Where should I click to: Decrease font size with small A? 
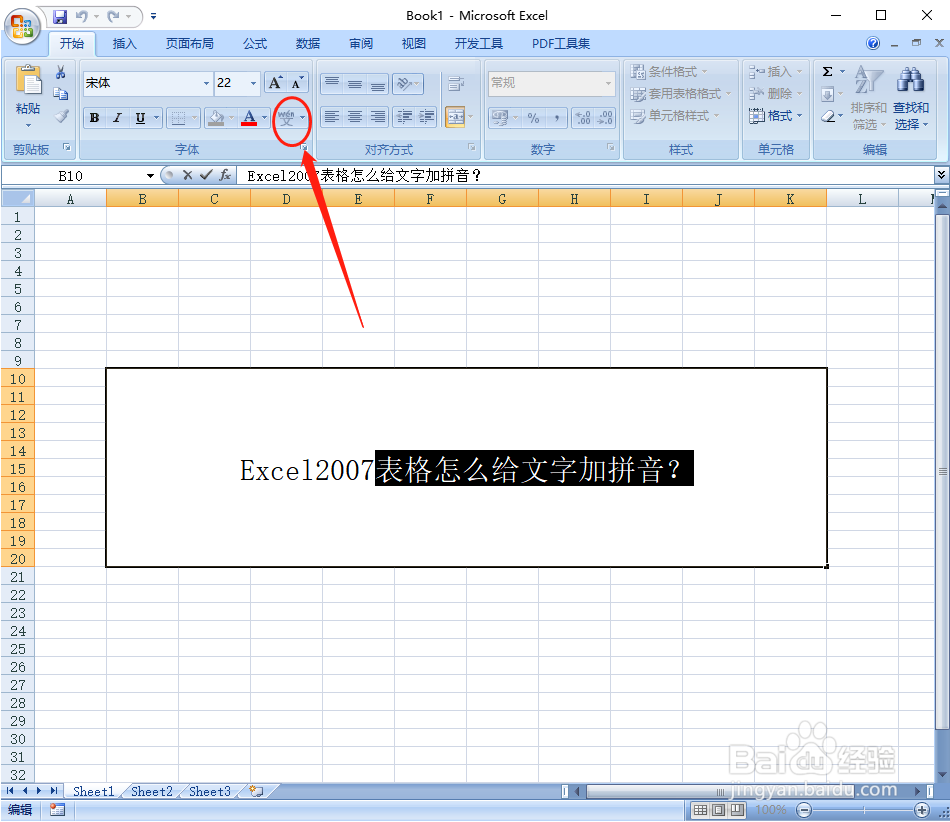coord(297,83)
